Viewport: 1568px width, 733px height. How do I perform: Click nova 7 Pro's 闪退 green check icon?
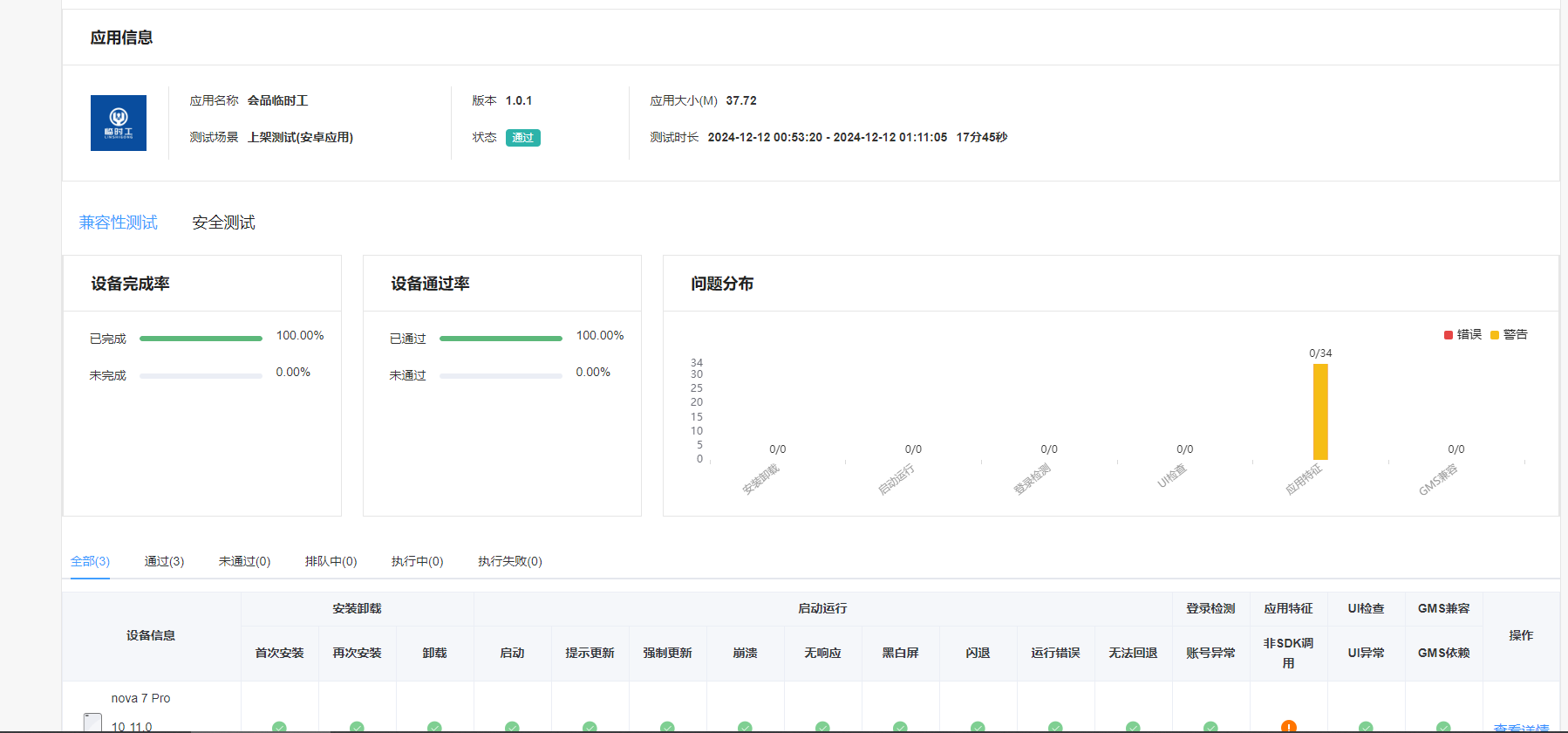978,727
